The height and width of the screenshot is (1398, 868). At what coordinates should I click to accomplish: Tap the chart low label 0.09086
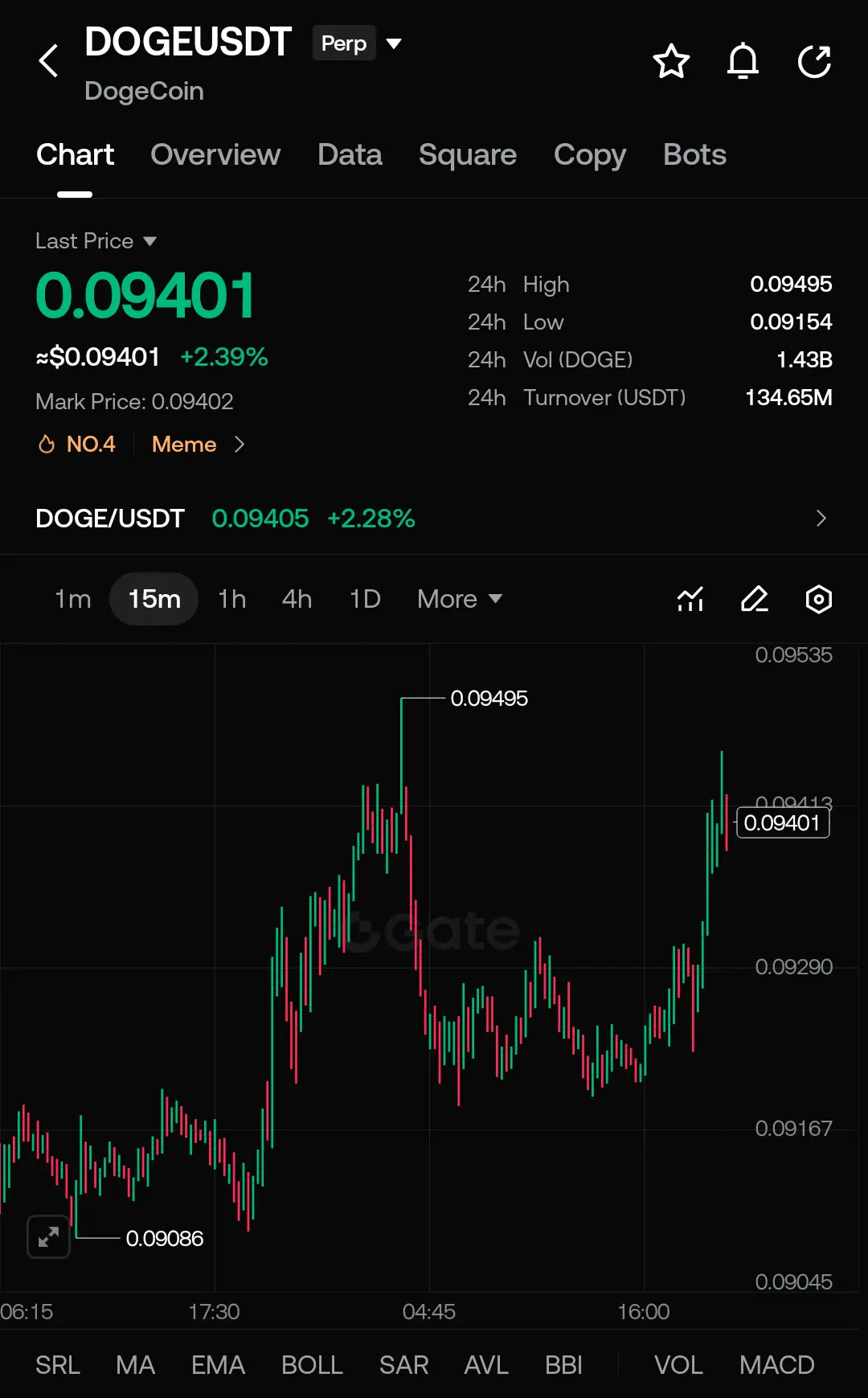[x=165, y=1238]
